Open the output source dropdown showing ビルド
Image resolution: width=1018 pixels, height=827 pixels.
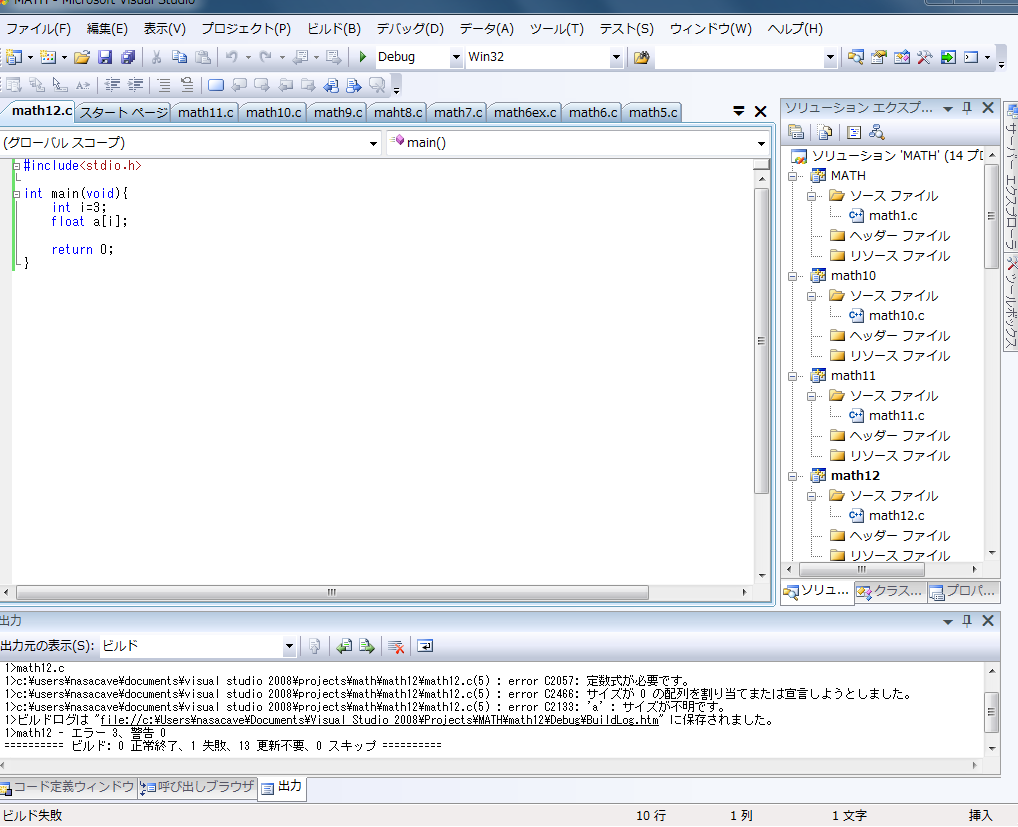pyautogui.click(x=290, y=647)
